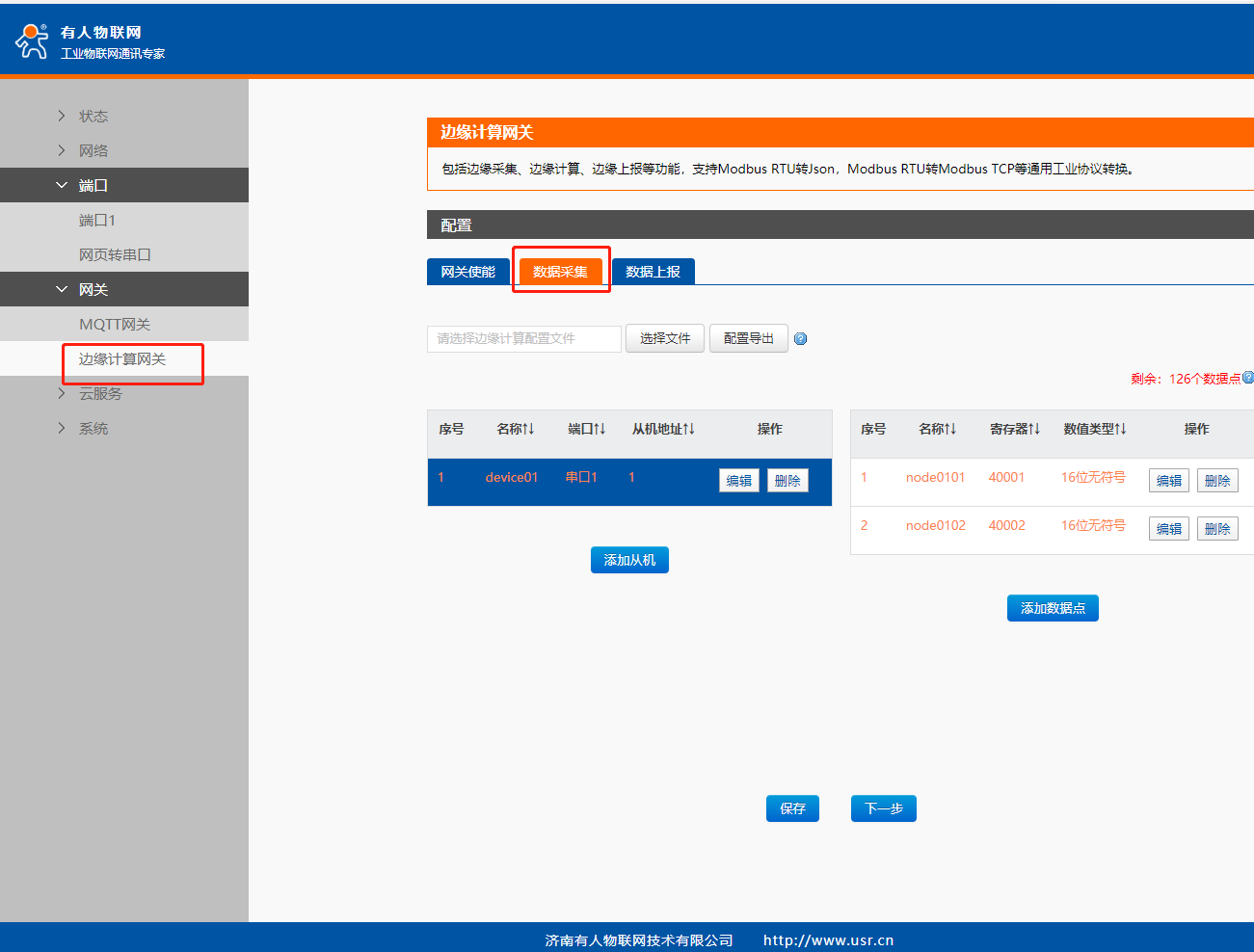The width and height of the screenshot is (1254, 952).
Task: Click the 添加从机 button
Action: coord(629,560)
